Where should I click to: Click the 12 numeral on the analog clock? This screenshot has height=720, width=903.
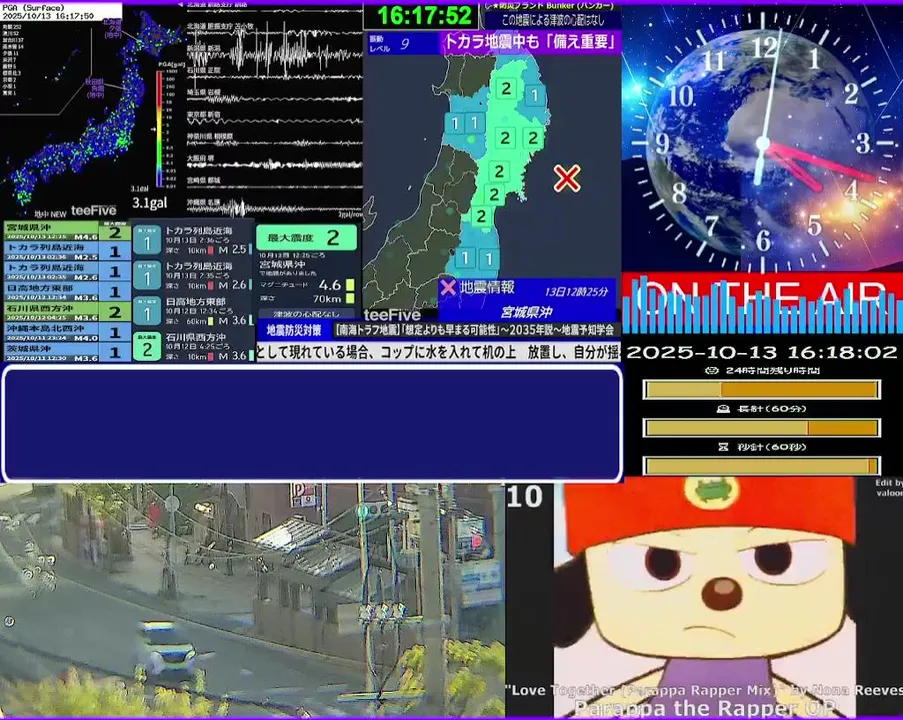[x=763, y=47]
